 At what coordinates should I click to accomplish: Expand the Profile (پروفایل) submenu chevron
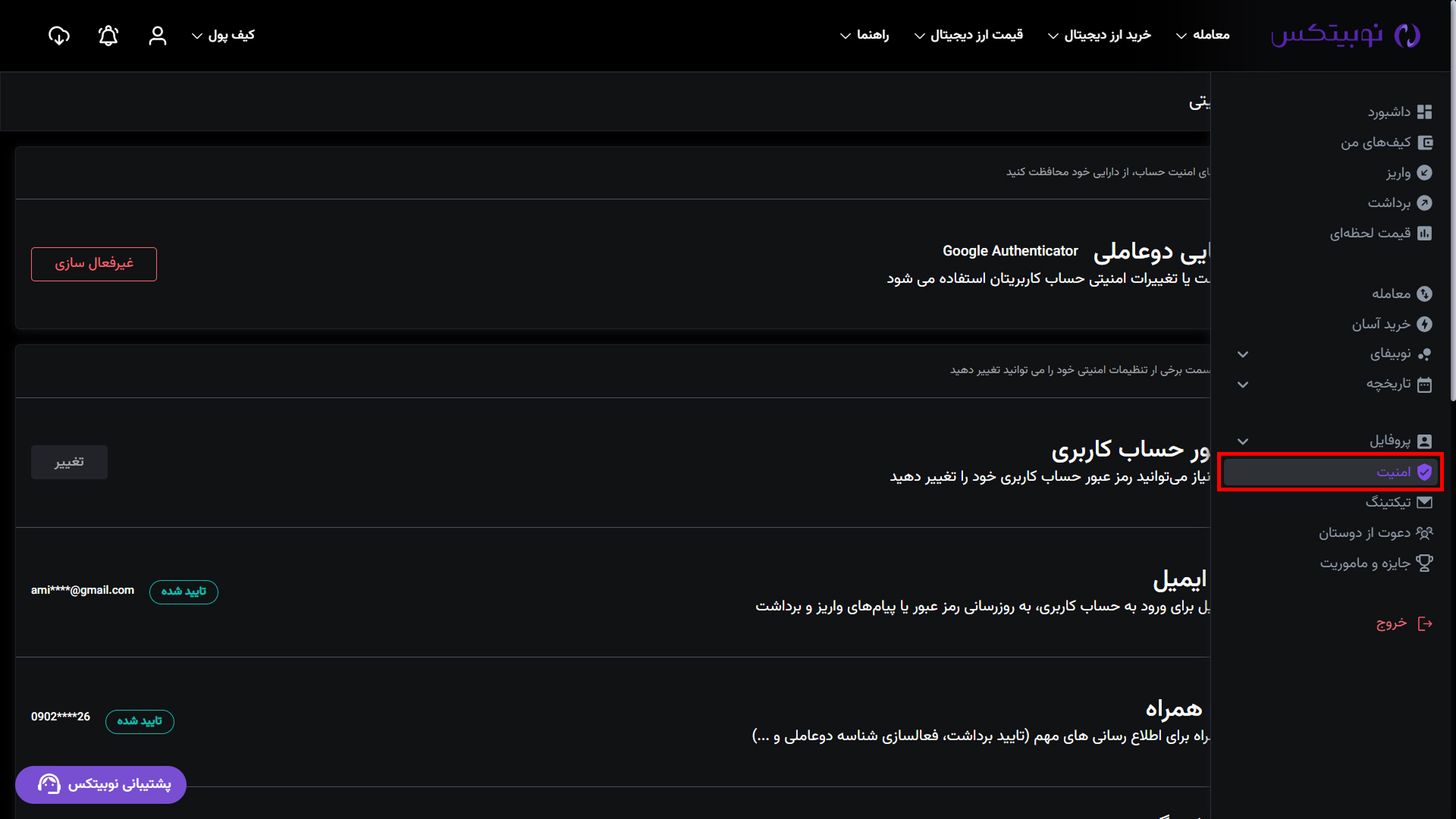coord(1243,441)
